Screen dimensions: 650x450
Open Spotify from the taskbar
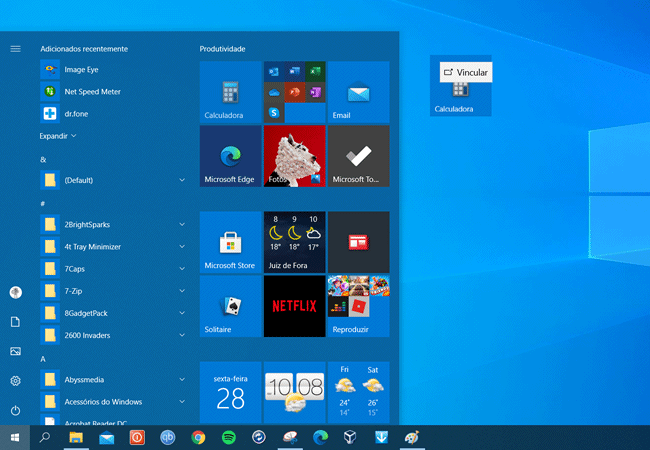pos(228,437)
